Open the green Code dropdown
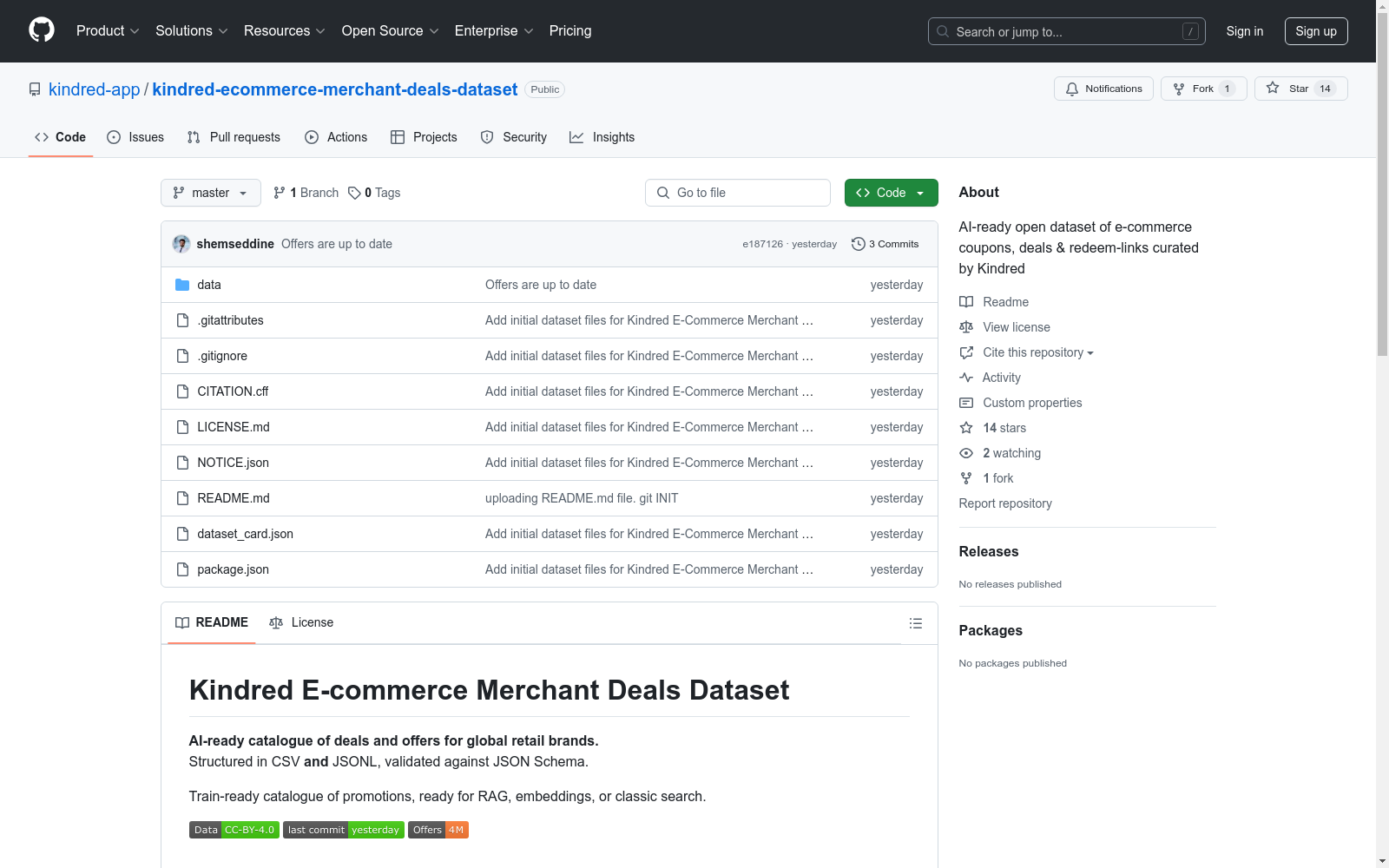 [x=892, y=193]
